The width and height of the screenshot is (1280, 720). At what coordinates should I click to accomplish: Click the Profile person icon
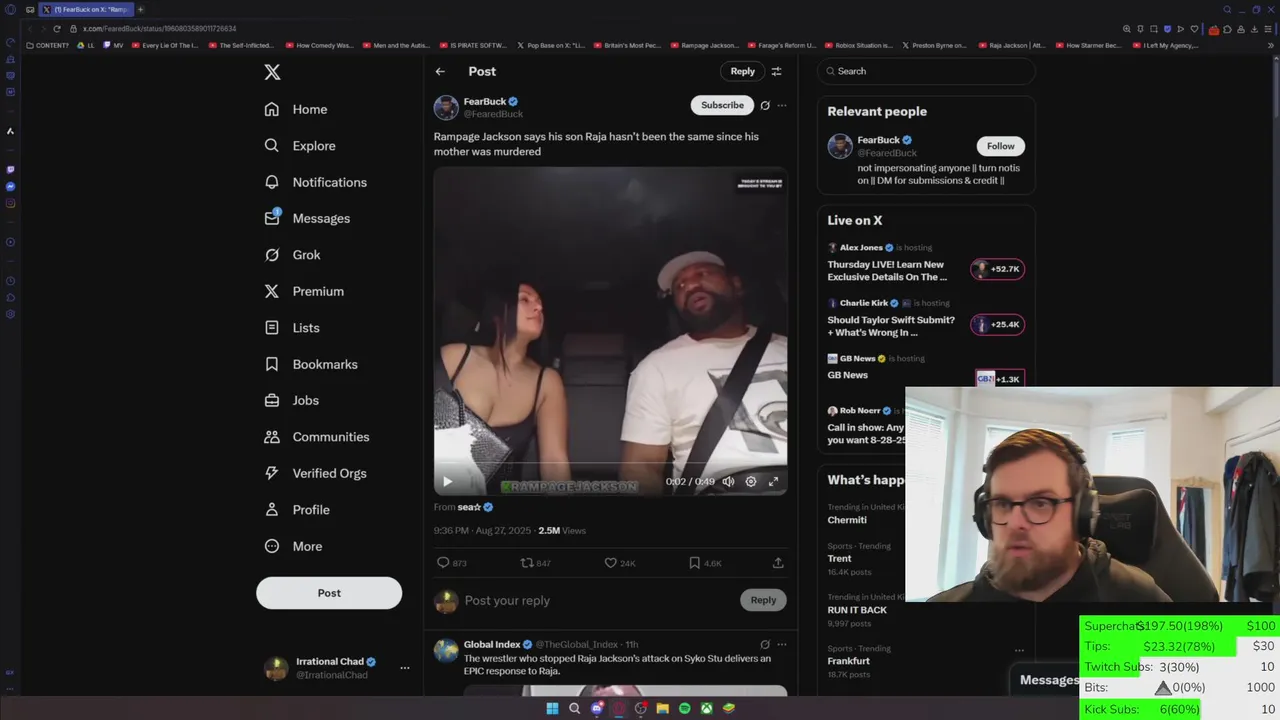(x=272, y=510)
